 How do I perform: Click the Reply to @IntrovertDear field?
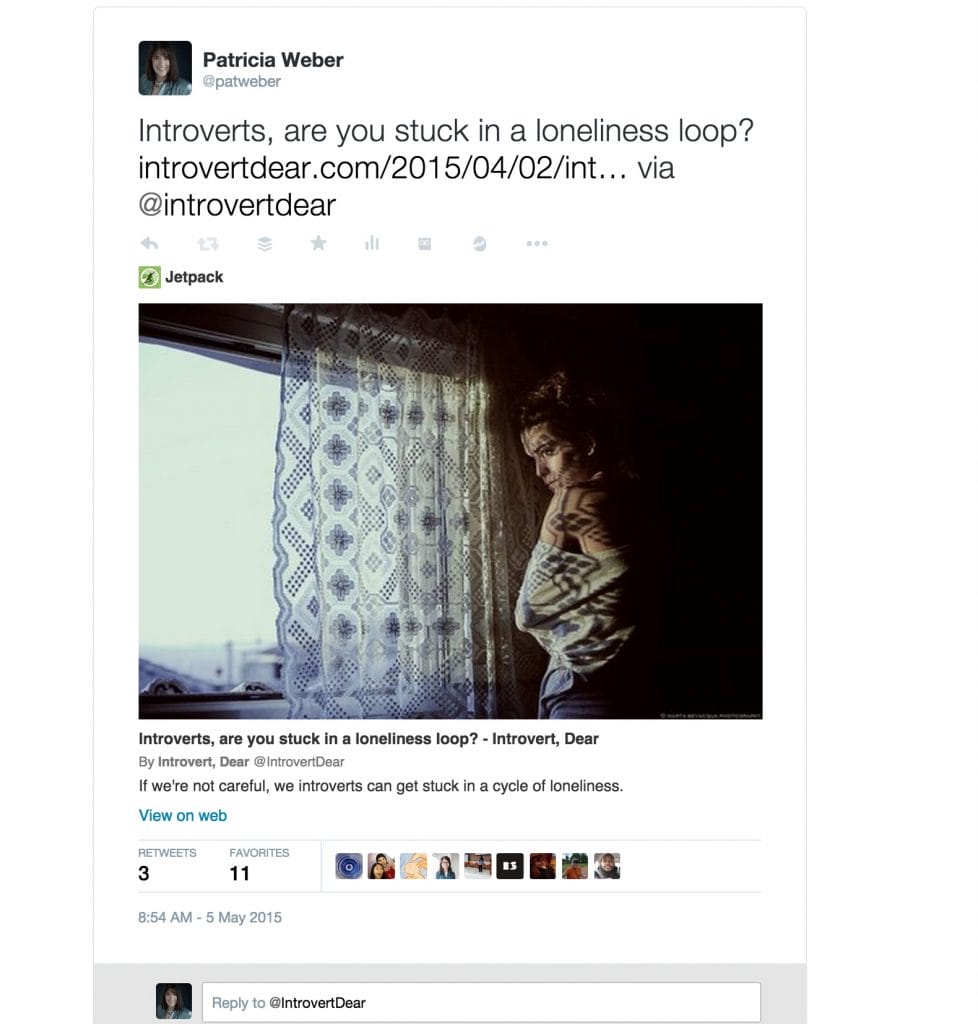(x=481, y=1002)
